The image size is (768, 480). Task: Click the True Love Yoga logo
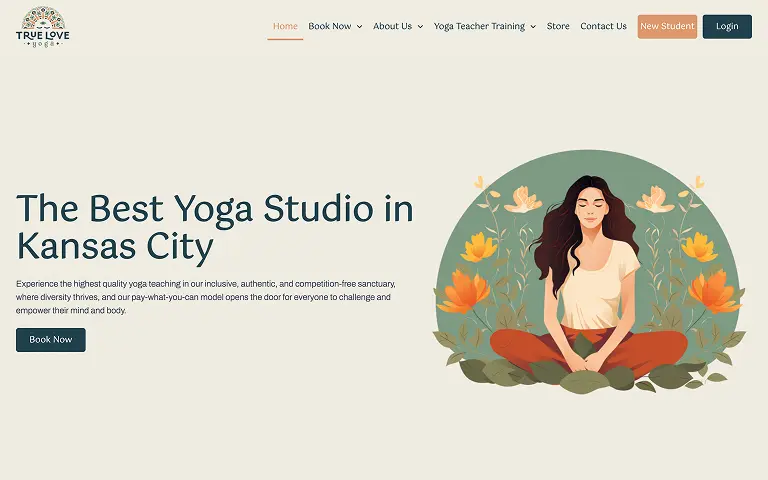[43, 27]
